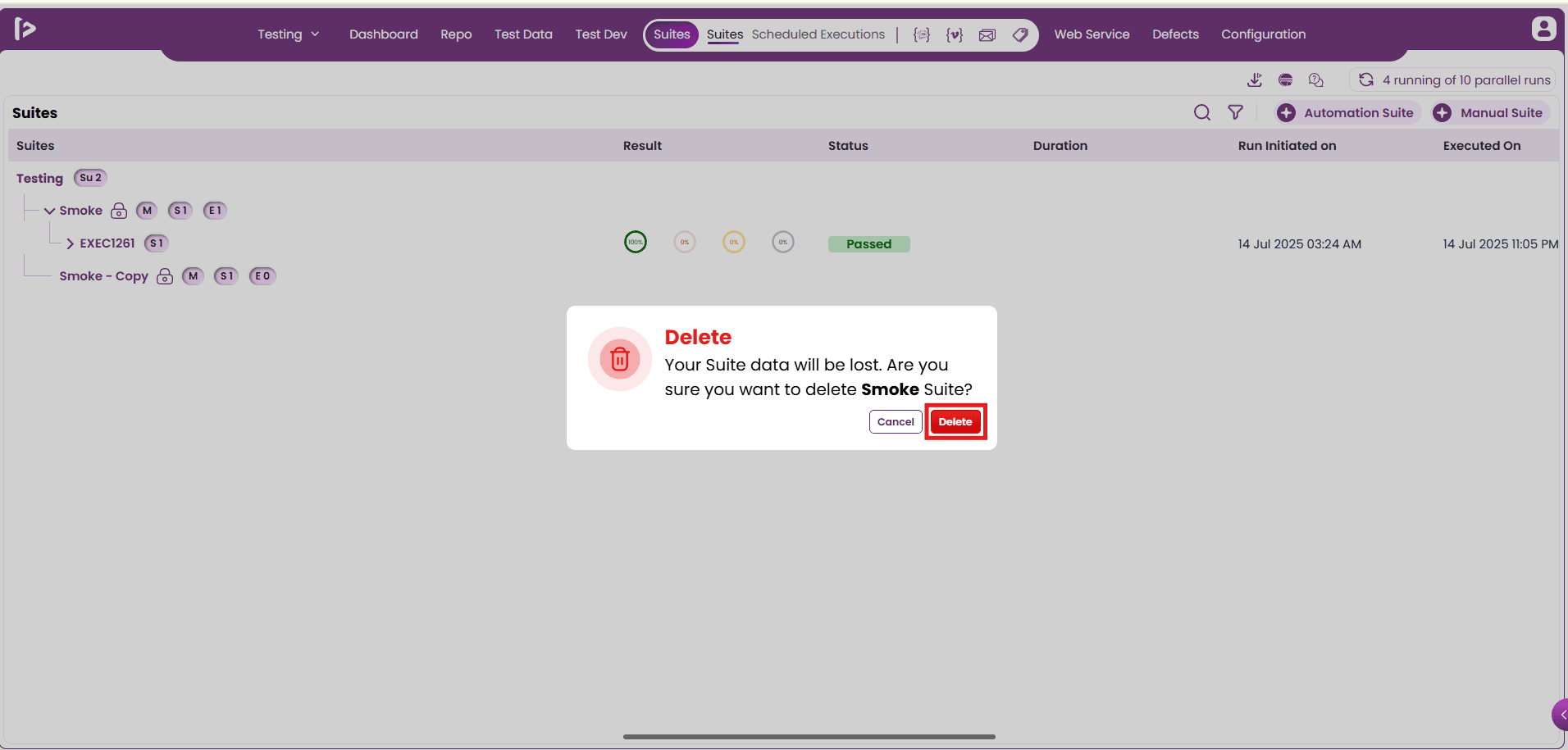Screen dimensions: 1568x750
Task: Click the app logo in top-left
Action: click(25, 30)
